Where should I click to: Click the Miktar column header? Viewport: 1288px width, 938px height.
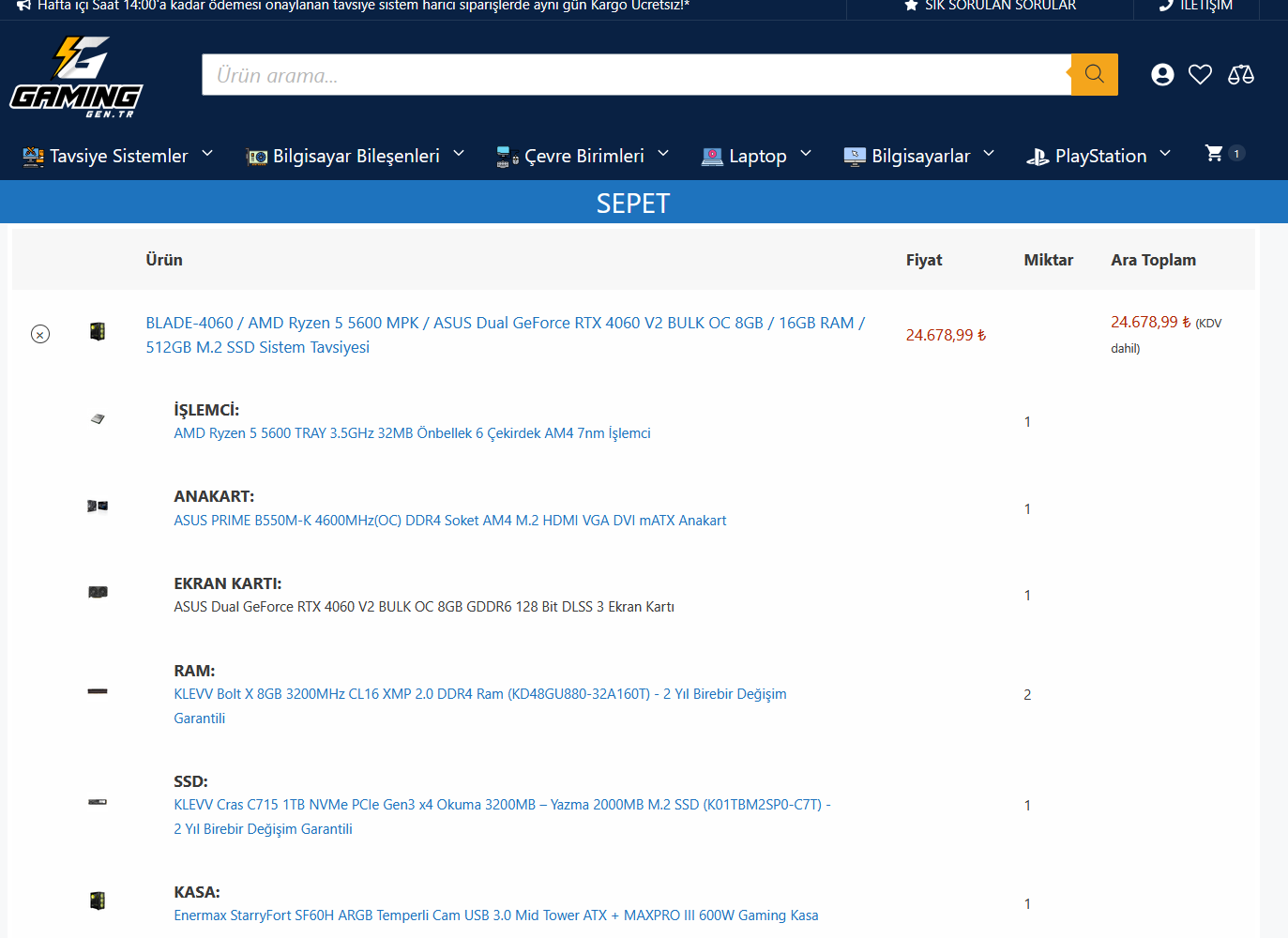[x=1049, y=260]
